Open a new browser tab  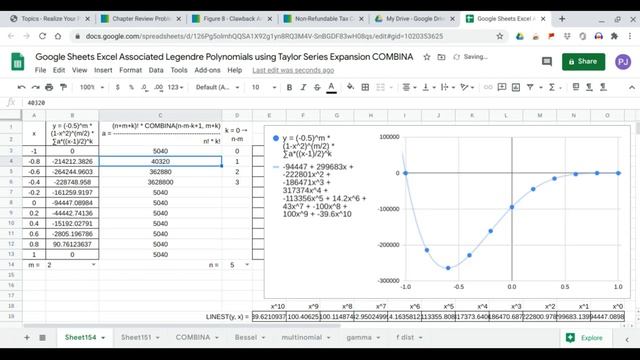point(562,19)
